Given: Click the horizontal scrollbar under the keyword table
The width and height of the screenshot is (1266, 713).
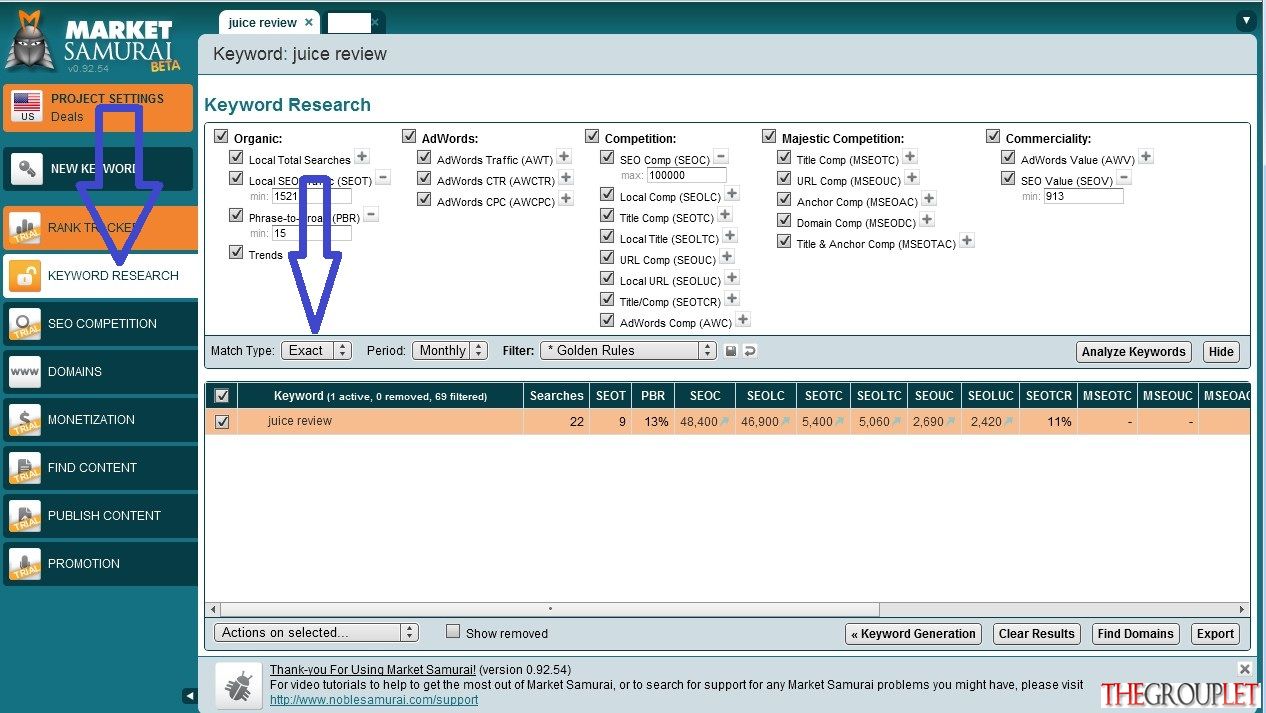Looking at the screenshot, I should [727, 608].
